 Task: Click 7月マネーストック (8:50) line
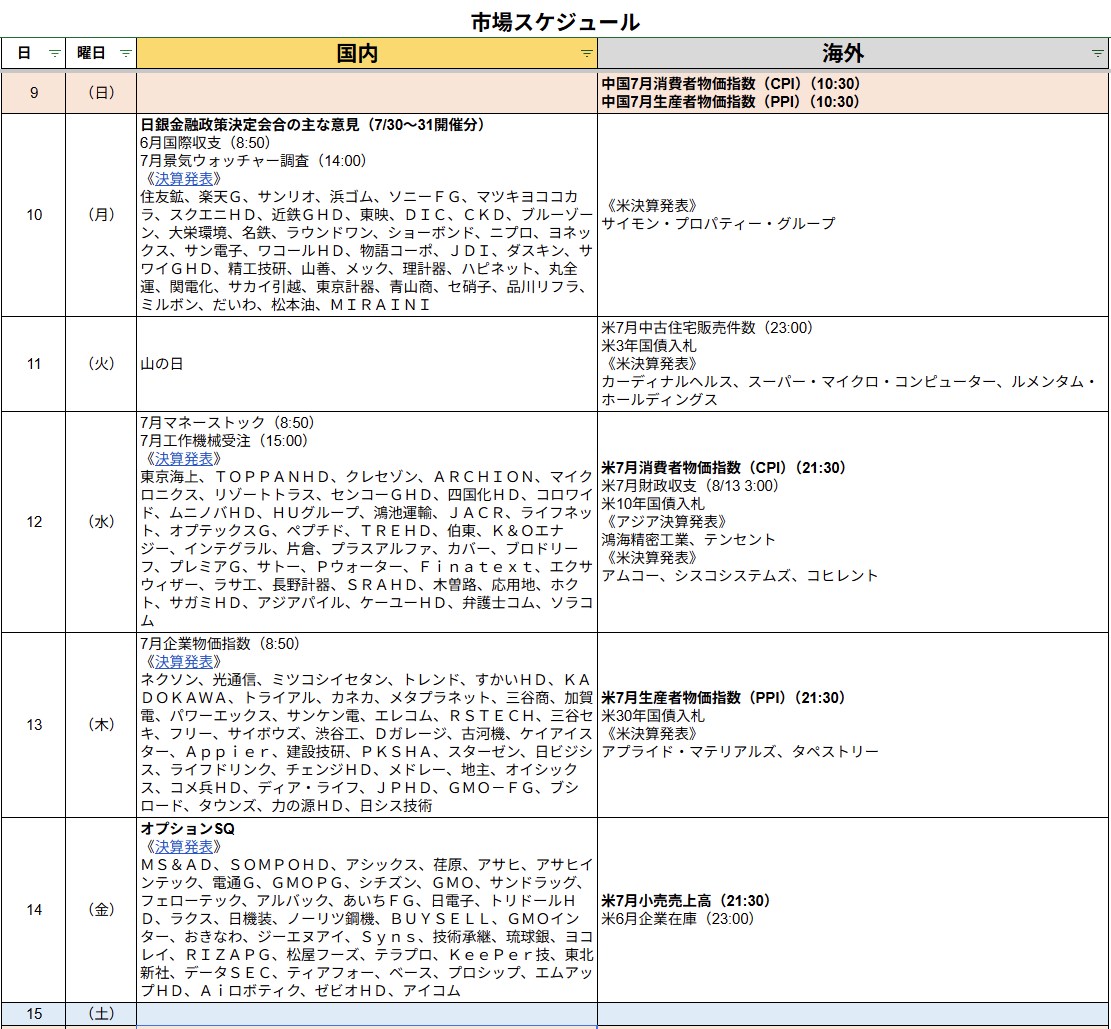(227, 422)
